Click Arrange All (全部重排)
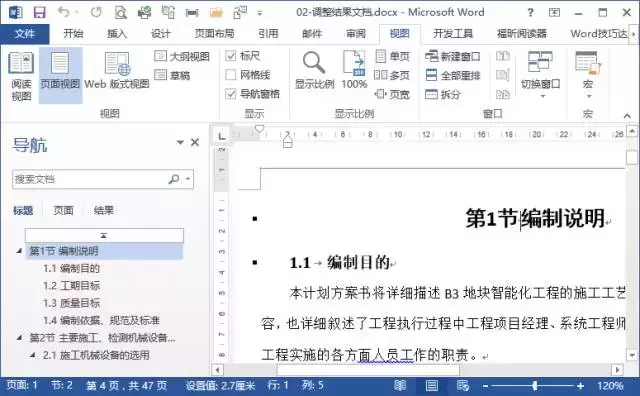 coord(452,75)
